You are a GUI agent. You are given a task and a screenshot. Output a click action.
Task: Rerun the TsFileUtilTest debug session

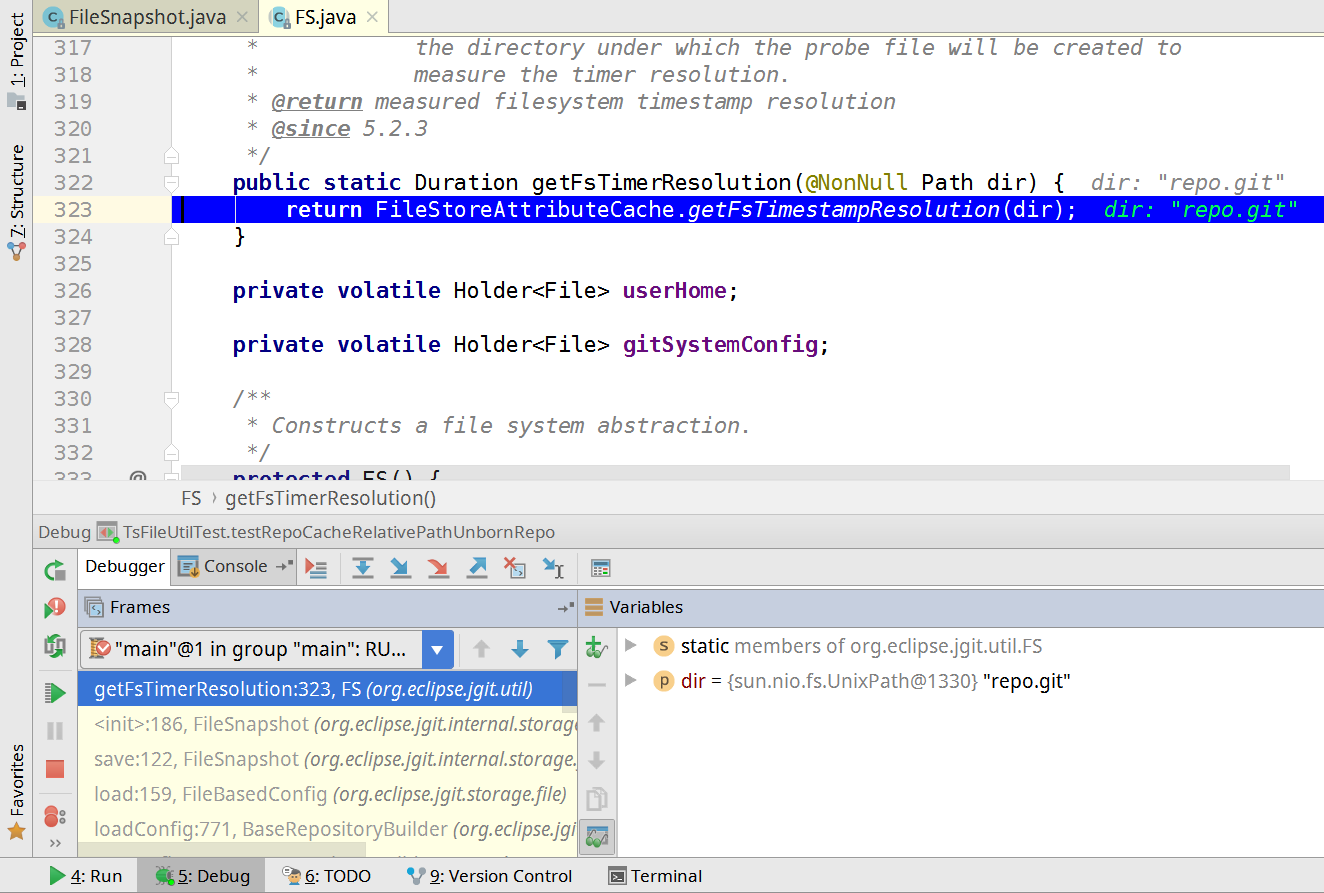pyautogui.click(x=55, y=571)
